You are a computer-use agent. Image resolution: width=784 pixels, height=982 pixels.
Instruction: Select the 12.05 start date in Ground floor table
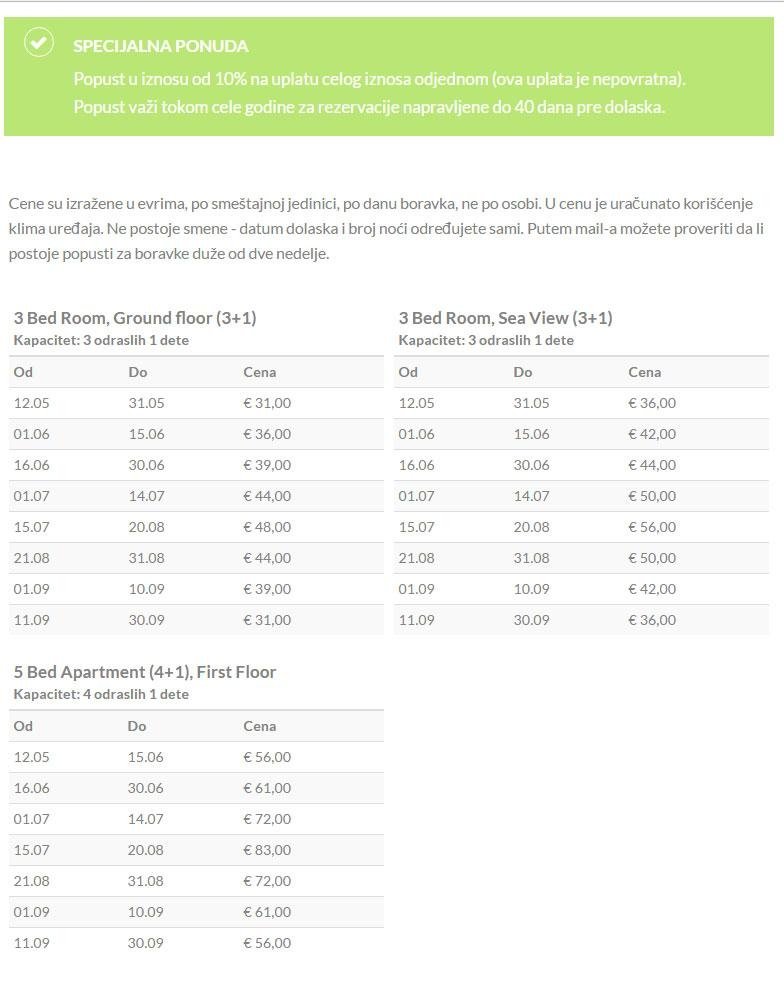31,403
